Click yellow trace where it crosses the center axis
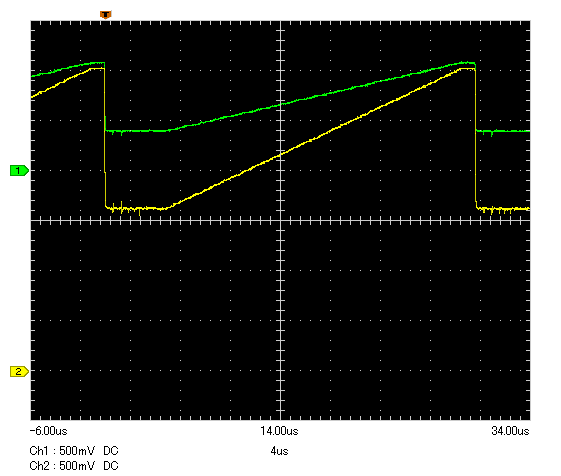Viewport: 561px width, 476px height. click(x=280, y=154)
